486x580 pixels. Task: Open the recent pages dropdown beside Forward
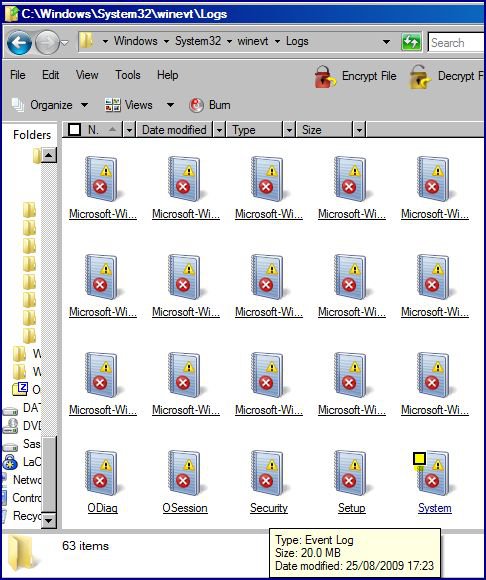[64, 43]
